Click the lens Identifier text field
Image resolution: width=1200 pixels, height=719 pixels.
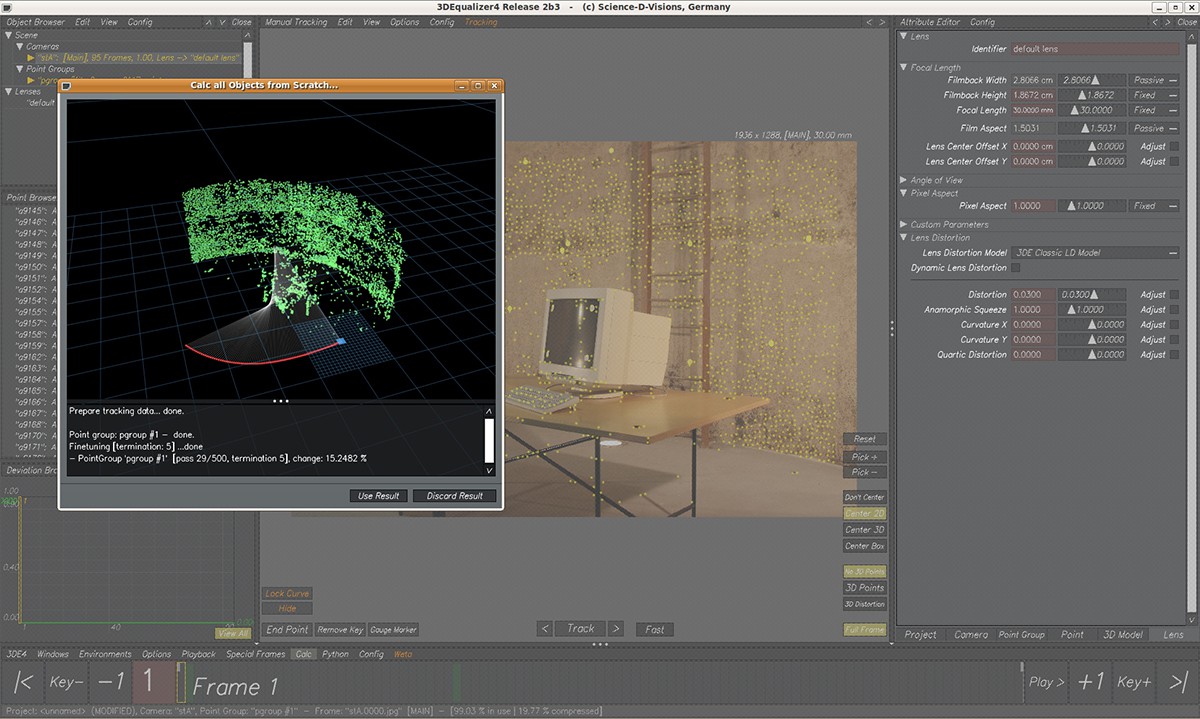[1095, 49]
